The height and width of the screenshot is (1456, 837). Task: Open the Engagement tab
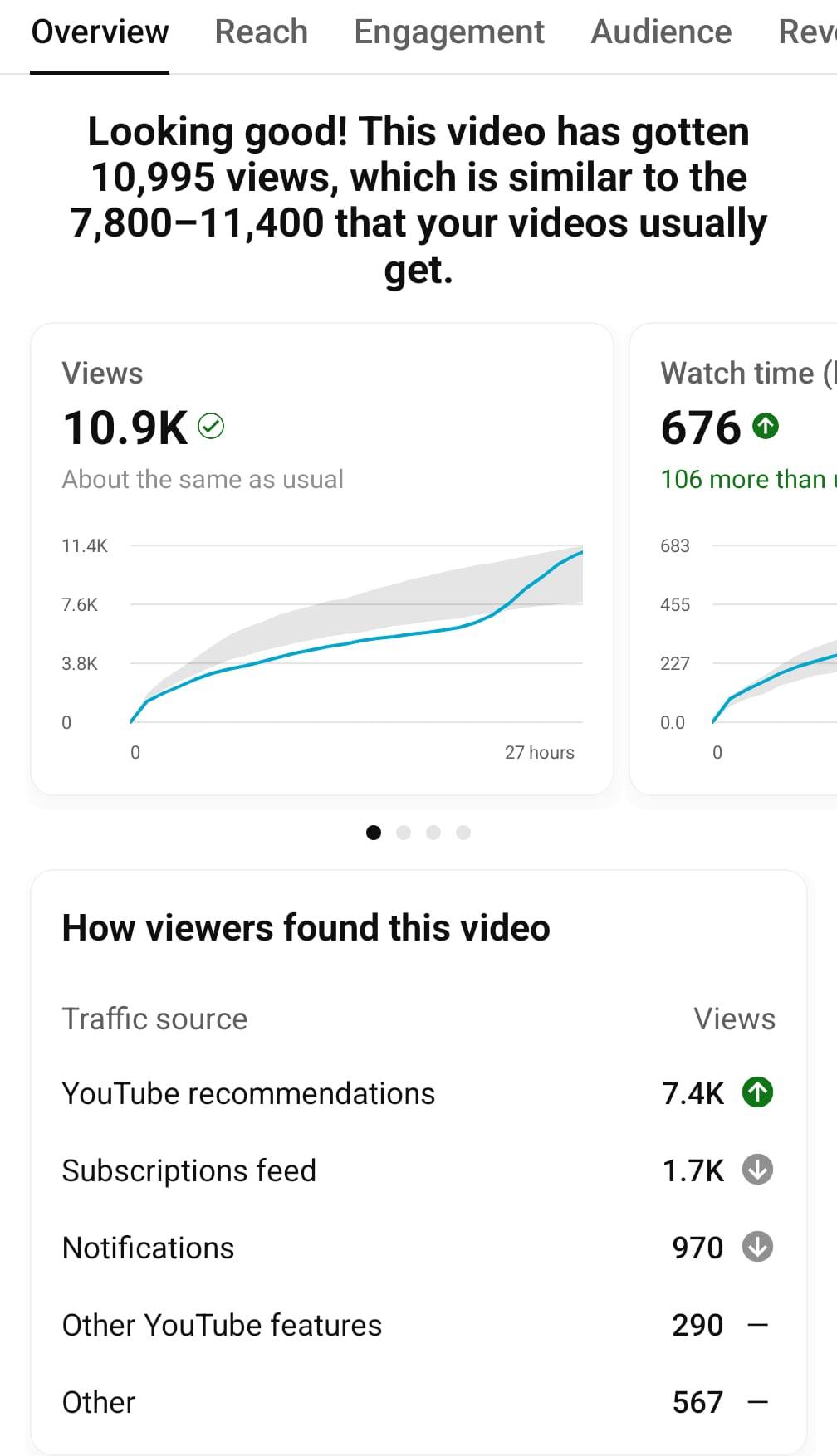click(x=449, y=32)
